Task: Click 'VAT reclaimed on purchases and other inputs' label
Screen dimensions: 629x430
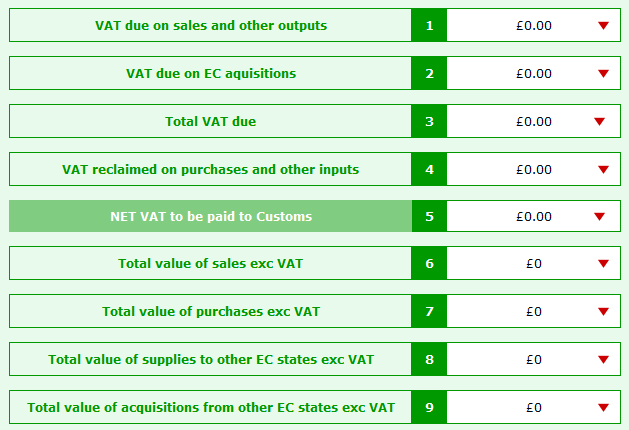Action: (x=211, y=169)
